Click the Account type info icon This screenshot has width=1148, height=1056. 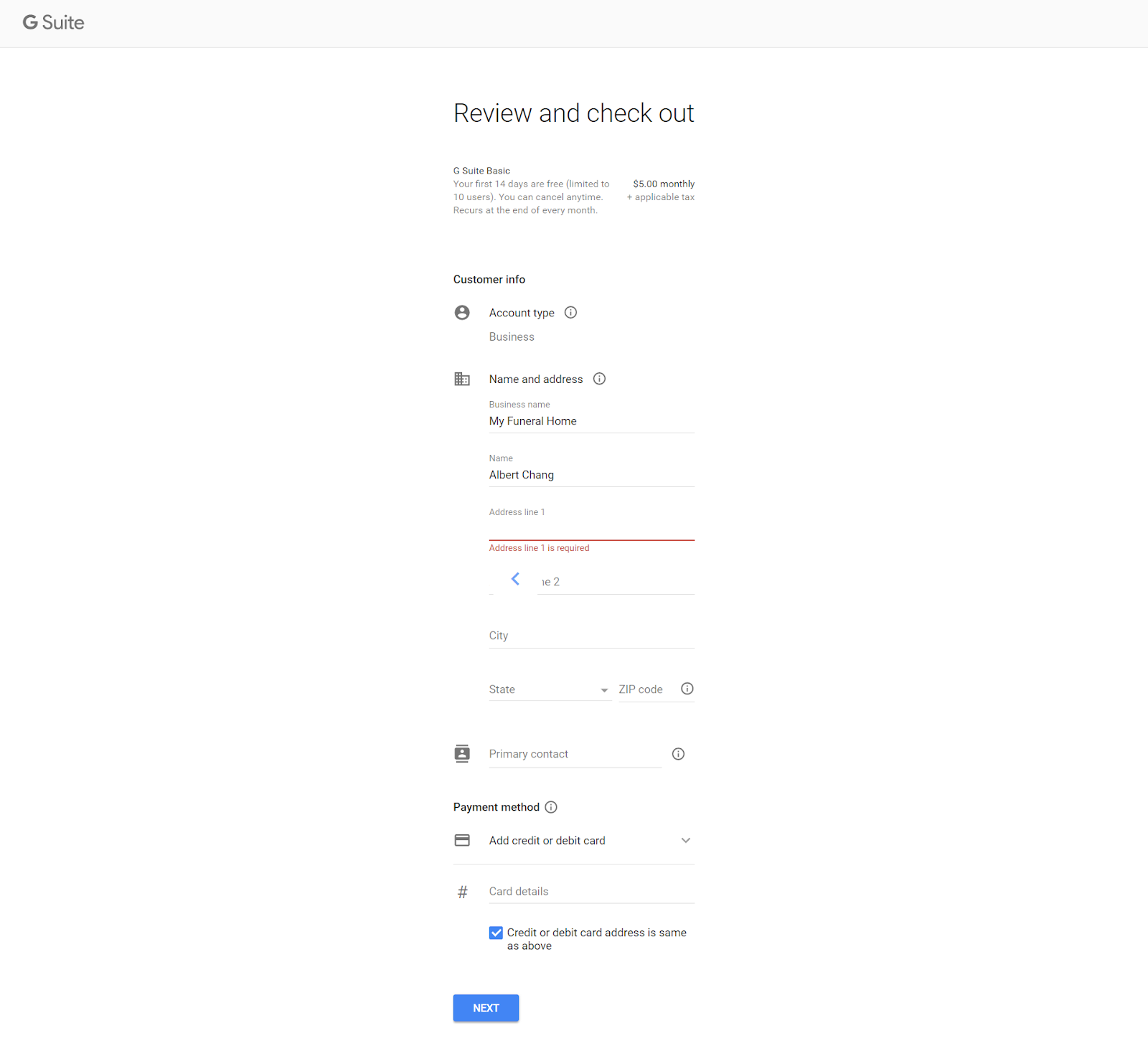pos(570,312)
